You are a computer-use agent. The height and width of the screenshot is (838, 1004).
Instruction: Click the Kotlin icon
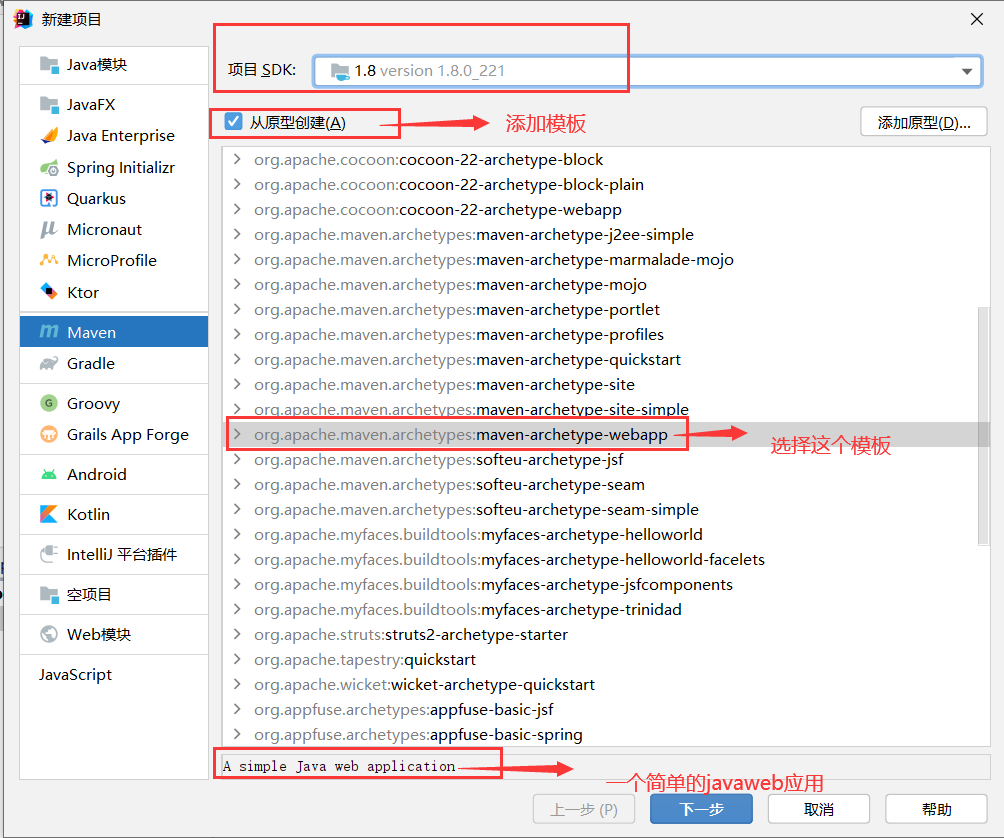[49, 514]
